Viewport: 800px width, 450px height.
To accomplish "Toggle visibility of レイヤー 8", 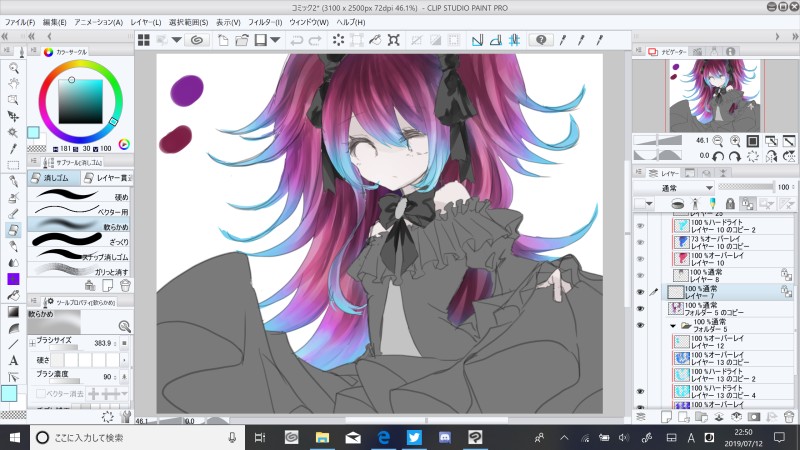I will (x=640, y=276).
